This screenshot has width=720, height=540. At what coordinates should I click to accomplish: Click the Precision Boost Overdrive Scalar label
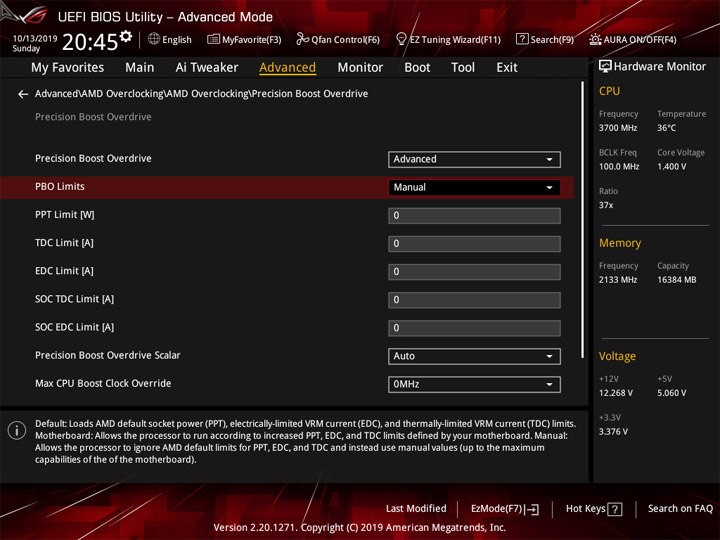[107, 355]
